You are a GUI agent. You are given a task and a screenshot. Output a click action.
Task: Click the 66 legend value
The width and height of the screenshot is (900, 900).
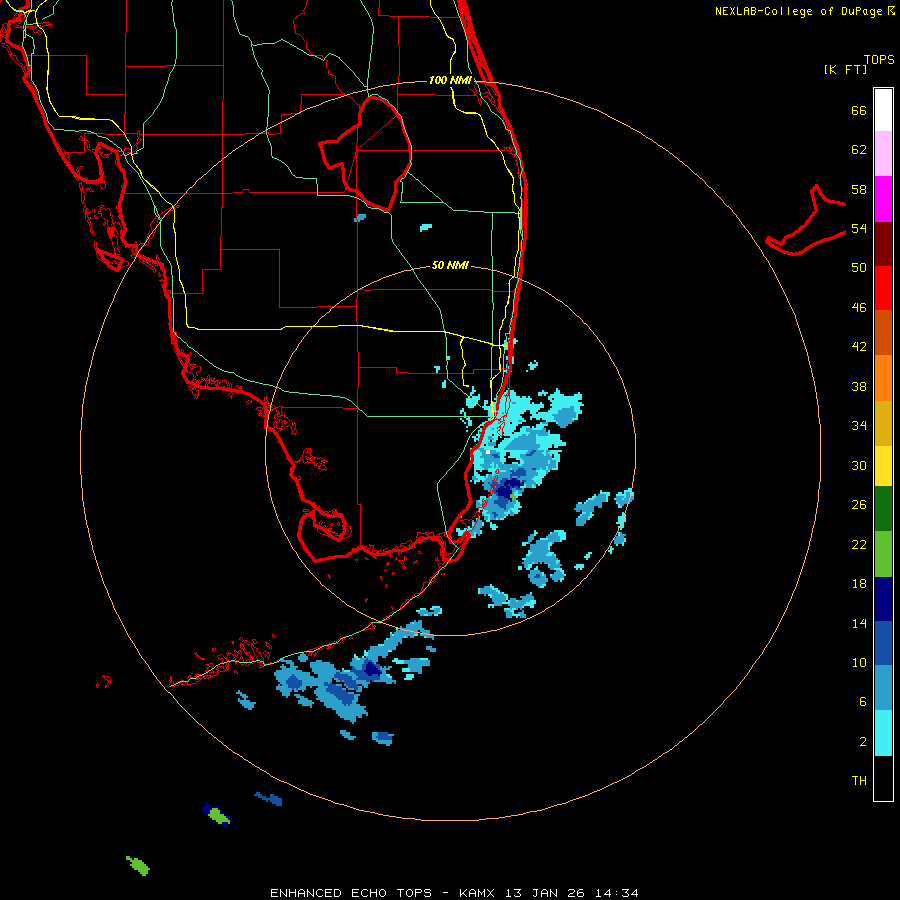pos(859,110)
